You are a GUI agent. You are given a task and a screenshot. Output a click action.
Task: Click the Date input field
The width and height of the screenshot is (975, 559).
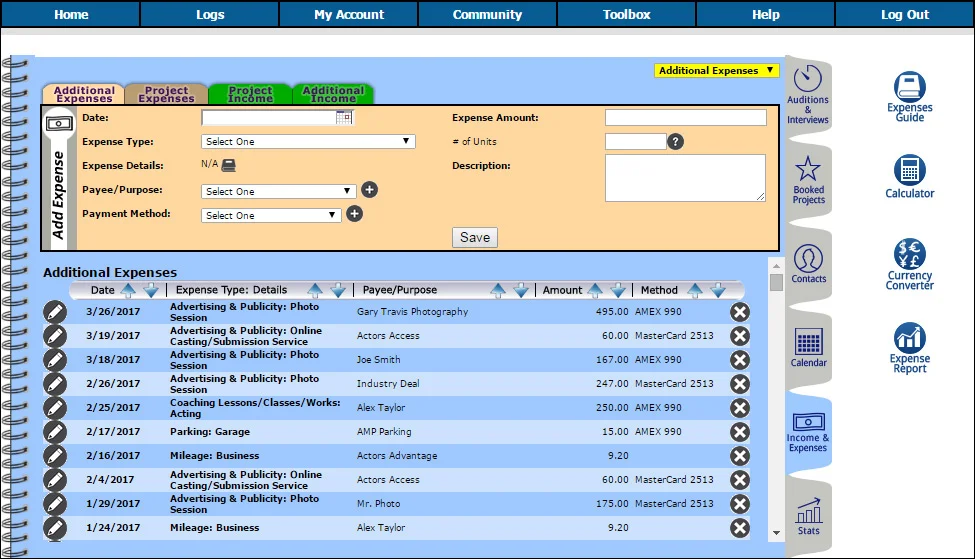click(269, 118)
